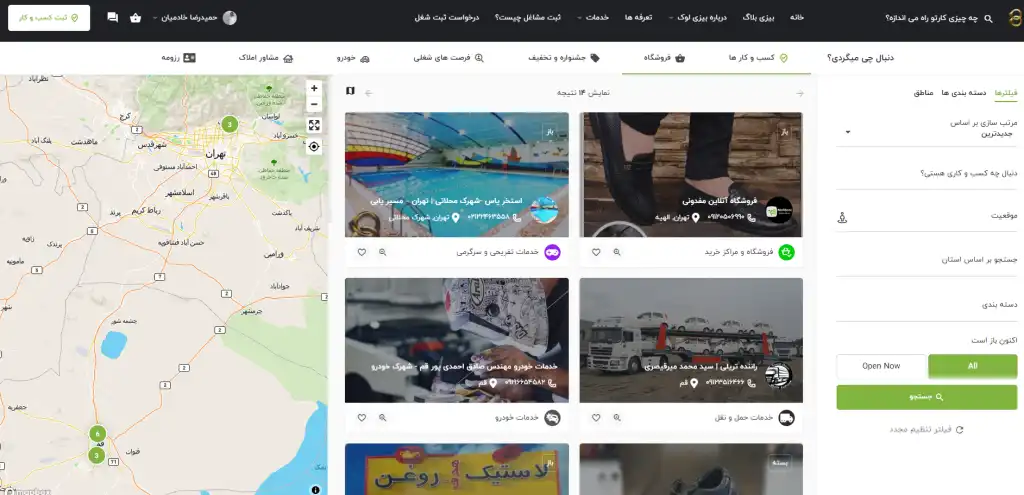Select the کسب و کار ها tab

(x=758, y=58)
